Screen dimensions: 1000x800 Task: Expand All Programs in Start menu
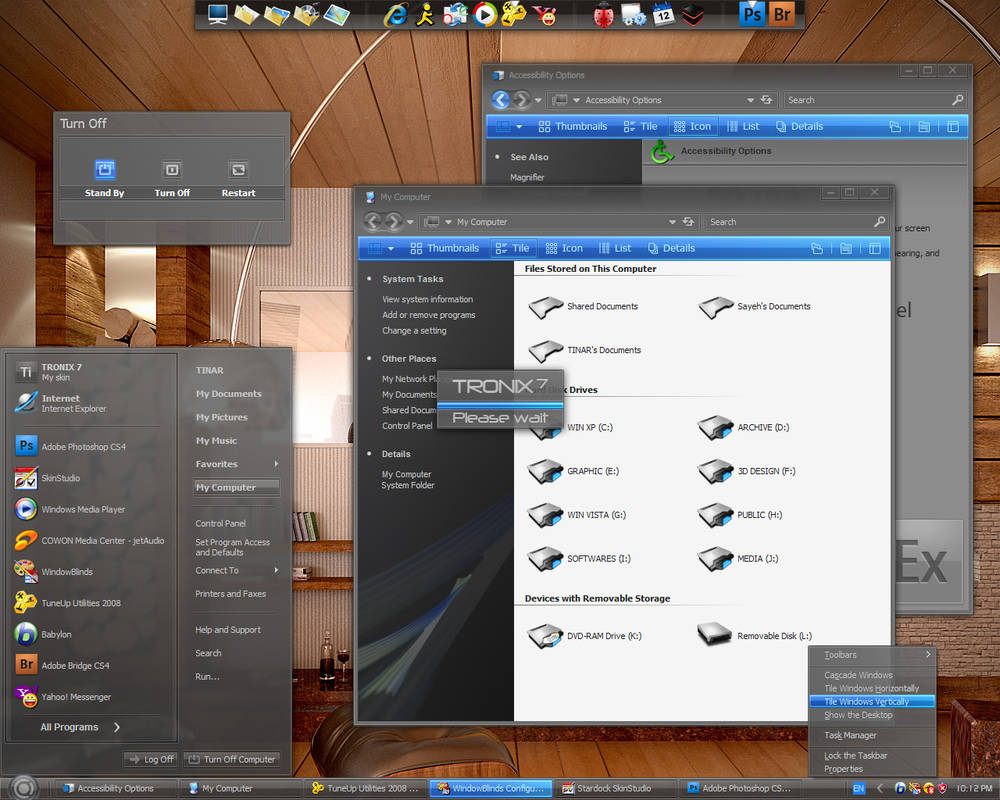pos(80,727)
